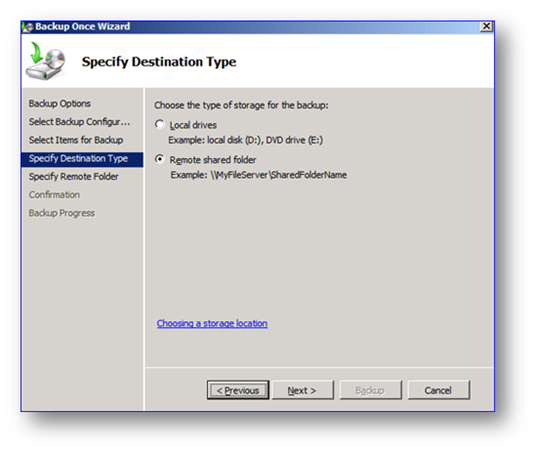Open the Specify Remote Folder step

73,177
